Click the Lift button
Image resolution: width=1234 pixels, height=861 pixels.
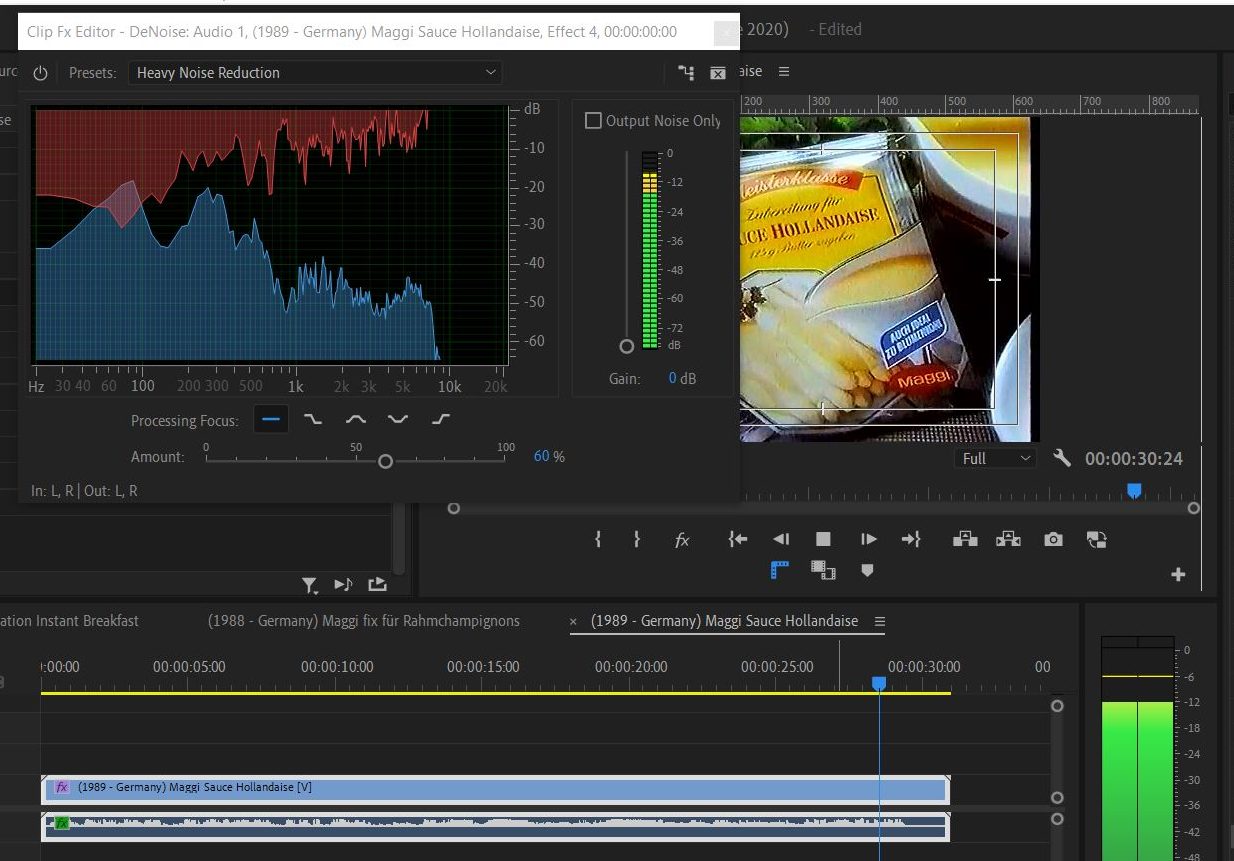[x=965, y=539]
